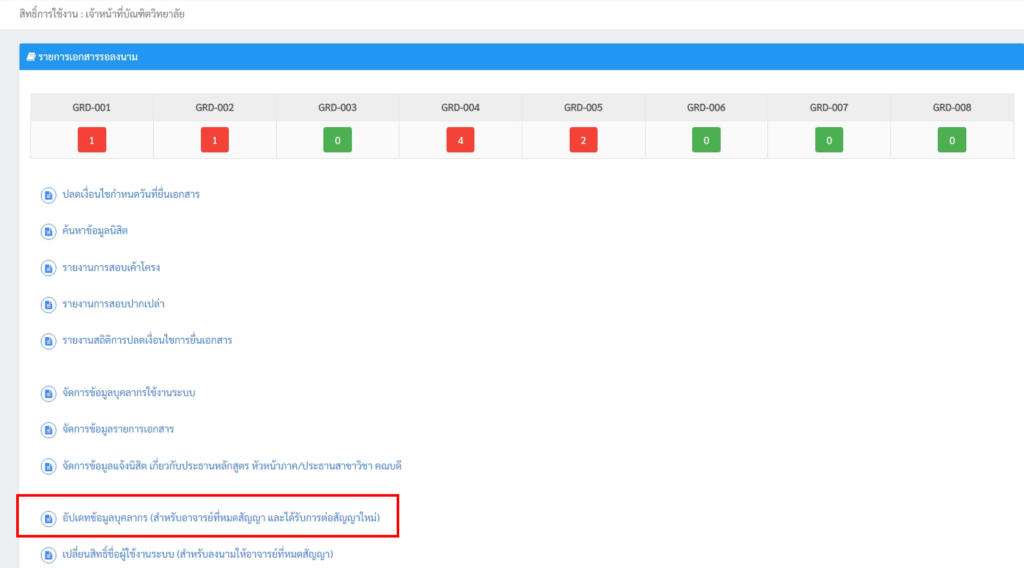Click the green GRD-006 zero badge
The width and height of the screenshot is (1024, 568).
coord(706,141)
